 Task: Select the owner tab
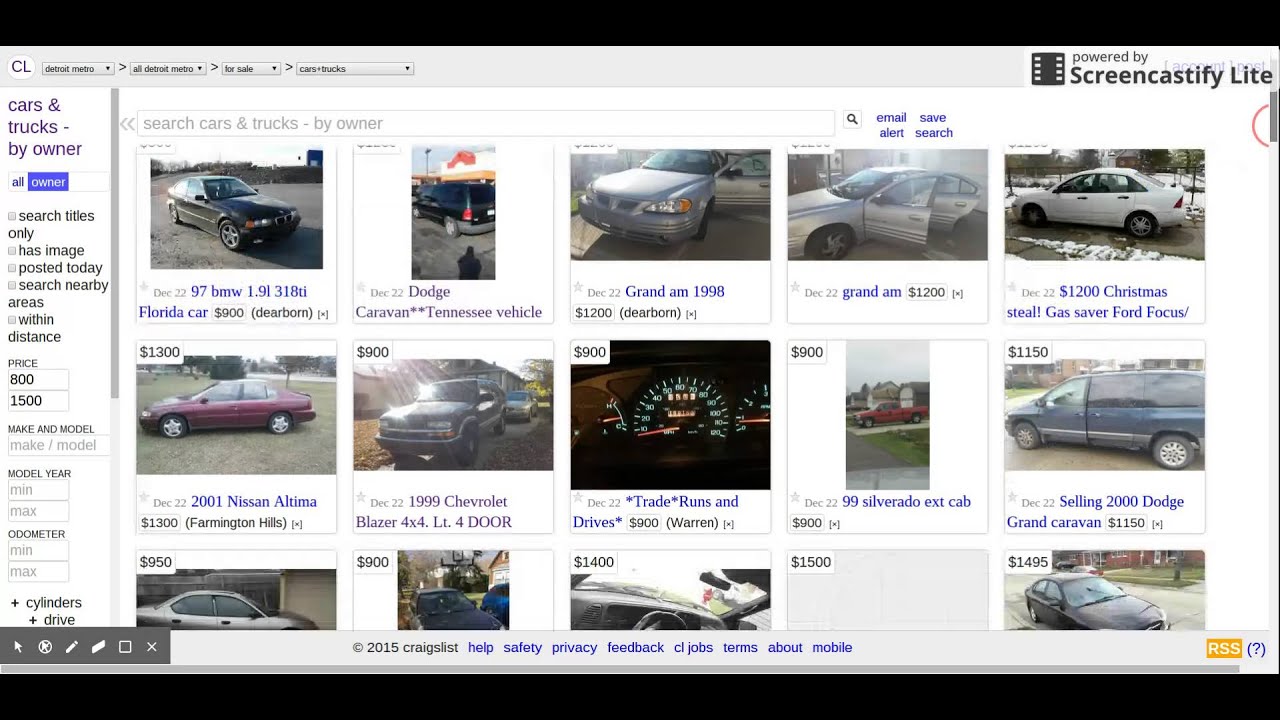(48, 182)
